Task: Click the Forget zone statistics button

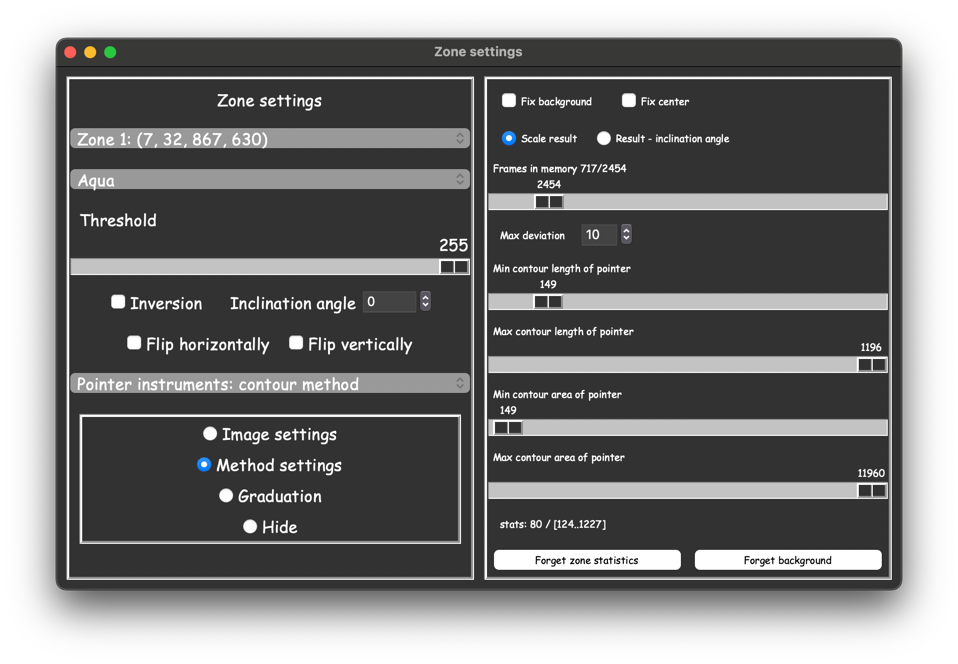Action: [x=587, y=560]
